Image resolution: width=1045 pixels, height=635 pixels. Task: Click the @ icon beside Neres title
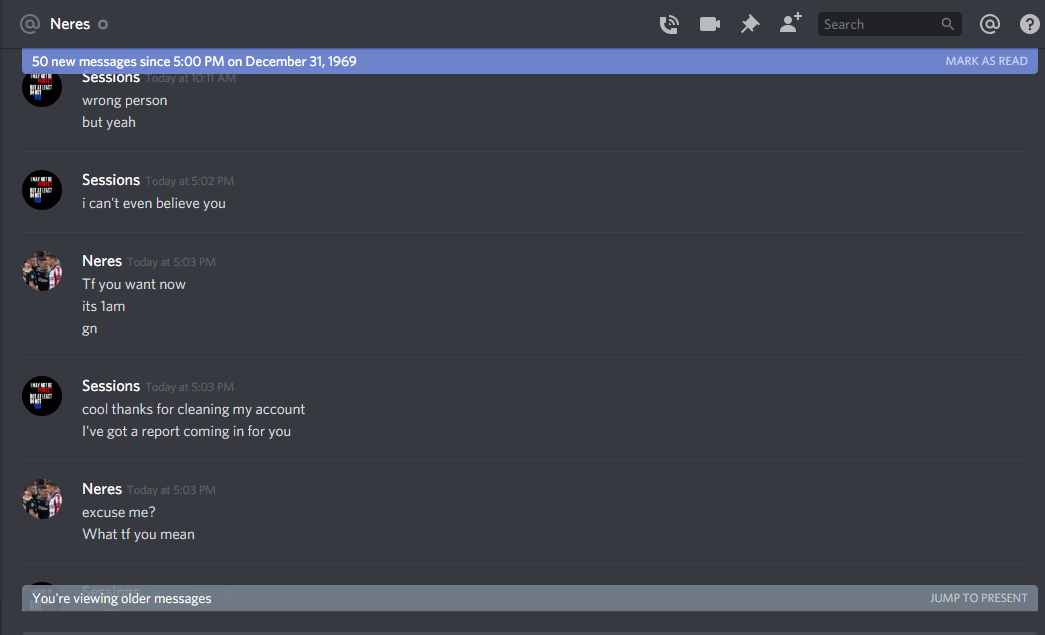(x=30, y=24)
